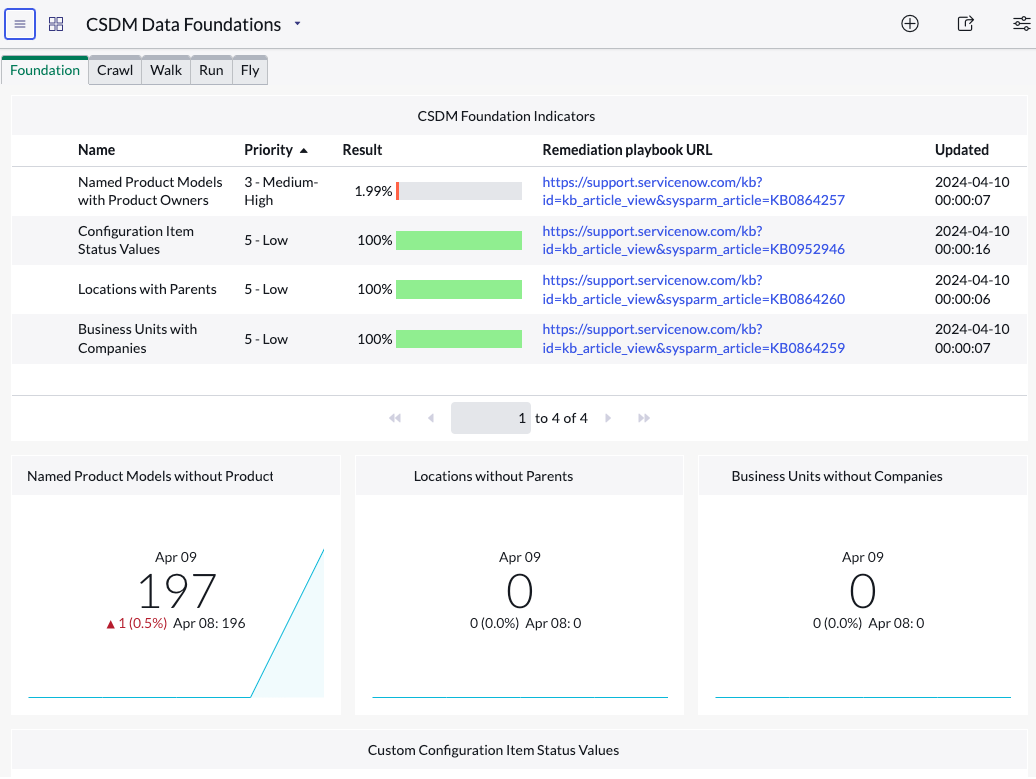Open Named Product Models without Product widget title

(150, 476)
